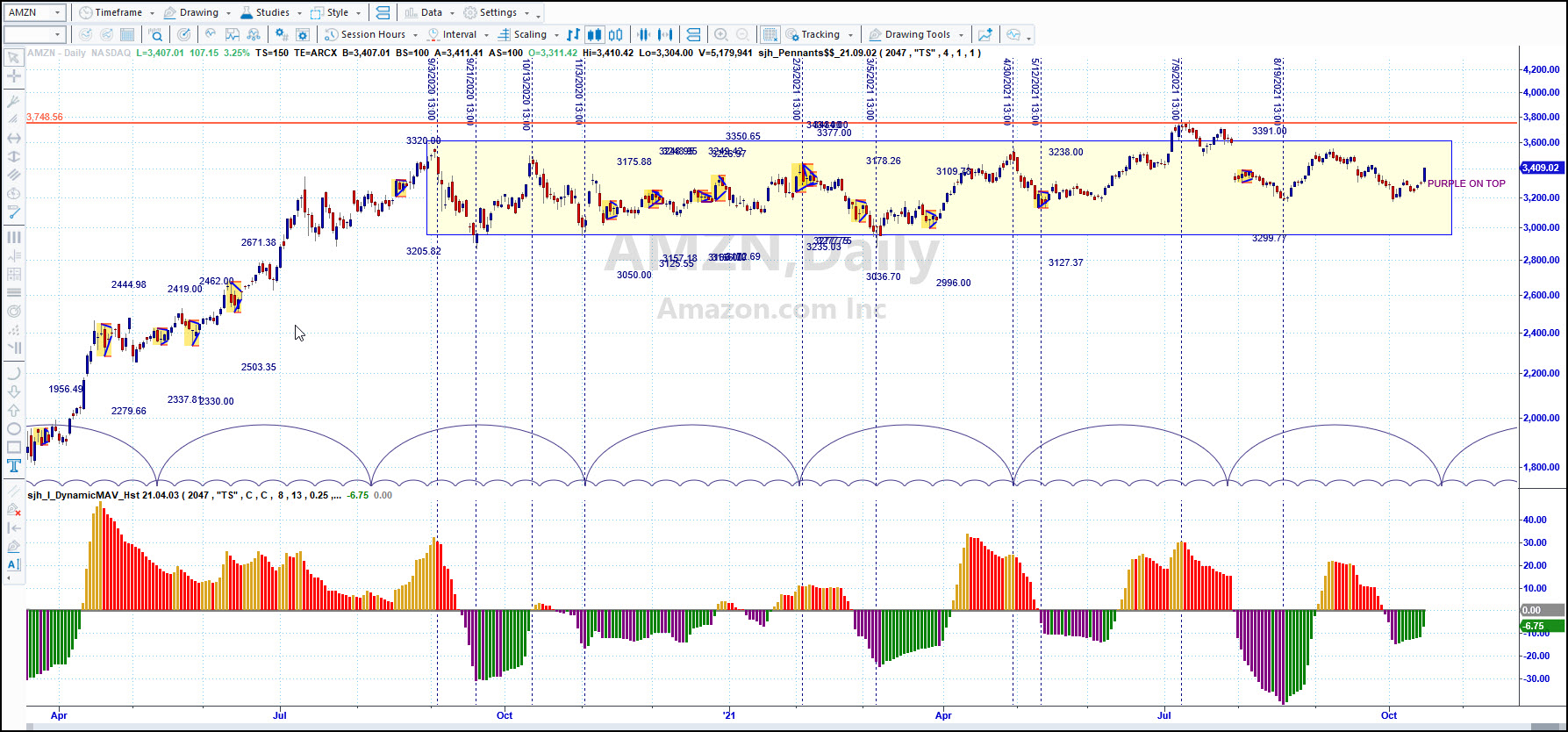Click the PURPLE ON TOP text label
This screenshot has width=1568, height=732.
tap(1466, 183)
